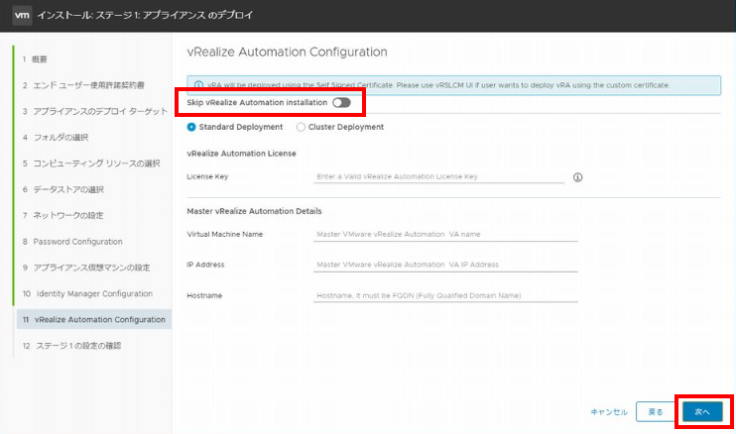736x434 pixels.
Task: Open step 8 Password Configuration
Action: 73,242
